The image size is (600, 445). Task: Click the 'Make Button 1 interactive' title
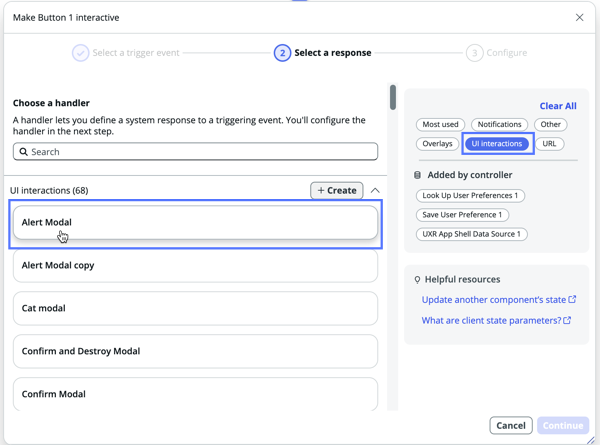point(66,18)
